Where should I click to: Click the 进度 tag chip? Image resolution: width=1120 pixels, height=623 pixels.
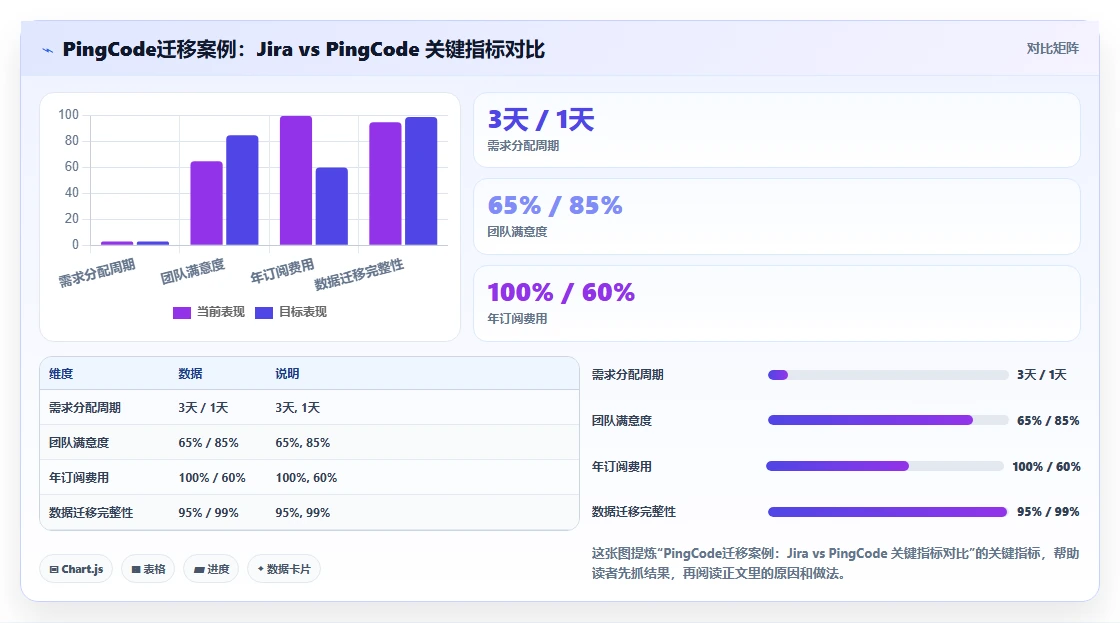click(211, 569)
